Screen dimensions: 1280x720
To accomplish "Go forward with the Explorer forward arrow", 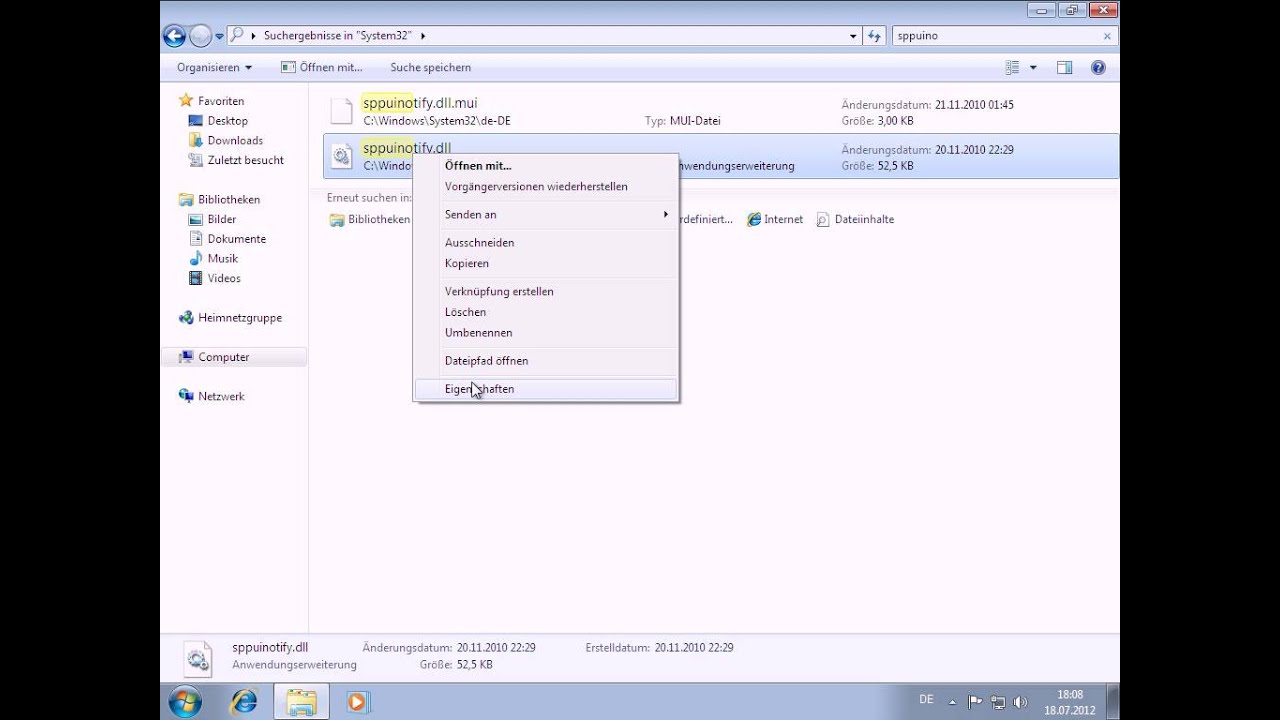I will pyautogui.click(x=200, y=36).
